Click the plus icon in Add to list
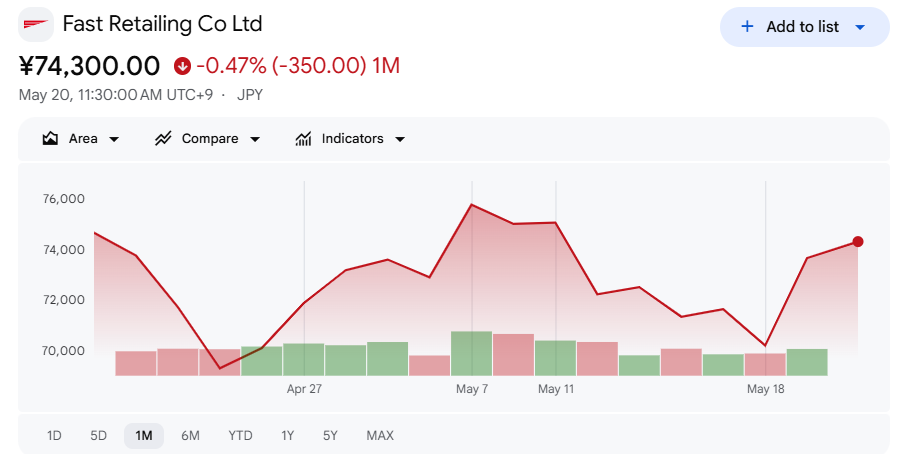 (747, 27)
